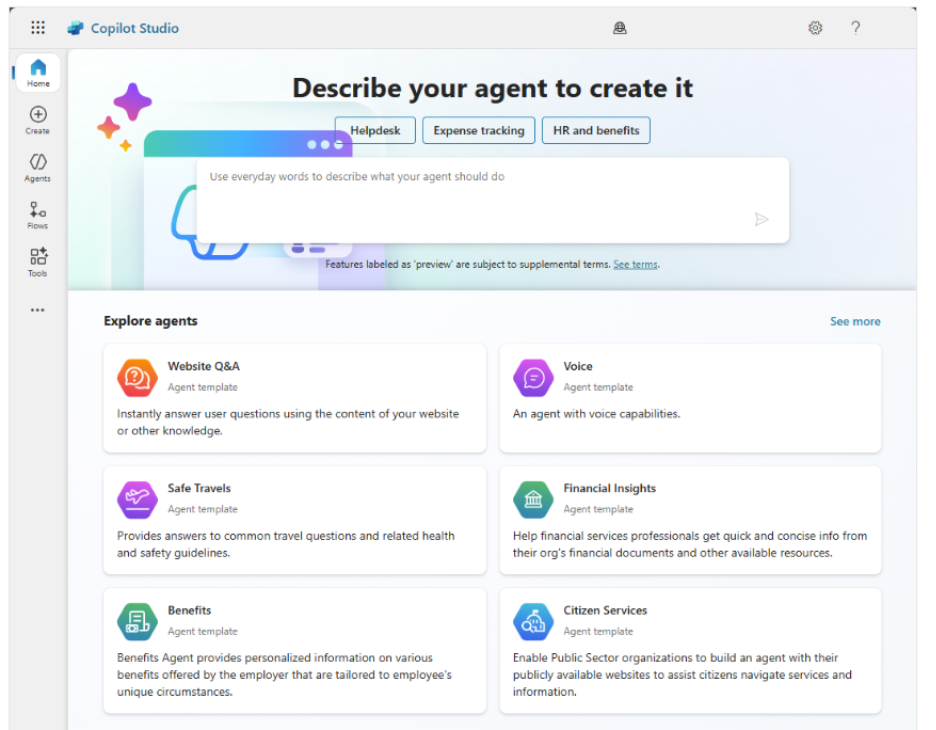Open the Help question mark icon
This screenshot has height=730, width=936.
click(x=855, y=28)
